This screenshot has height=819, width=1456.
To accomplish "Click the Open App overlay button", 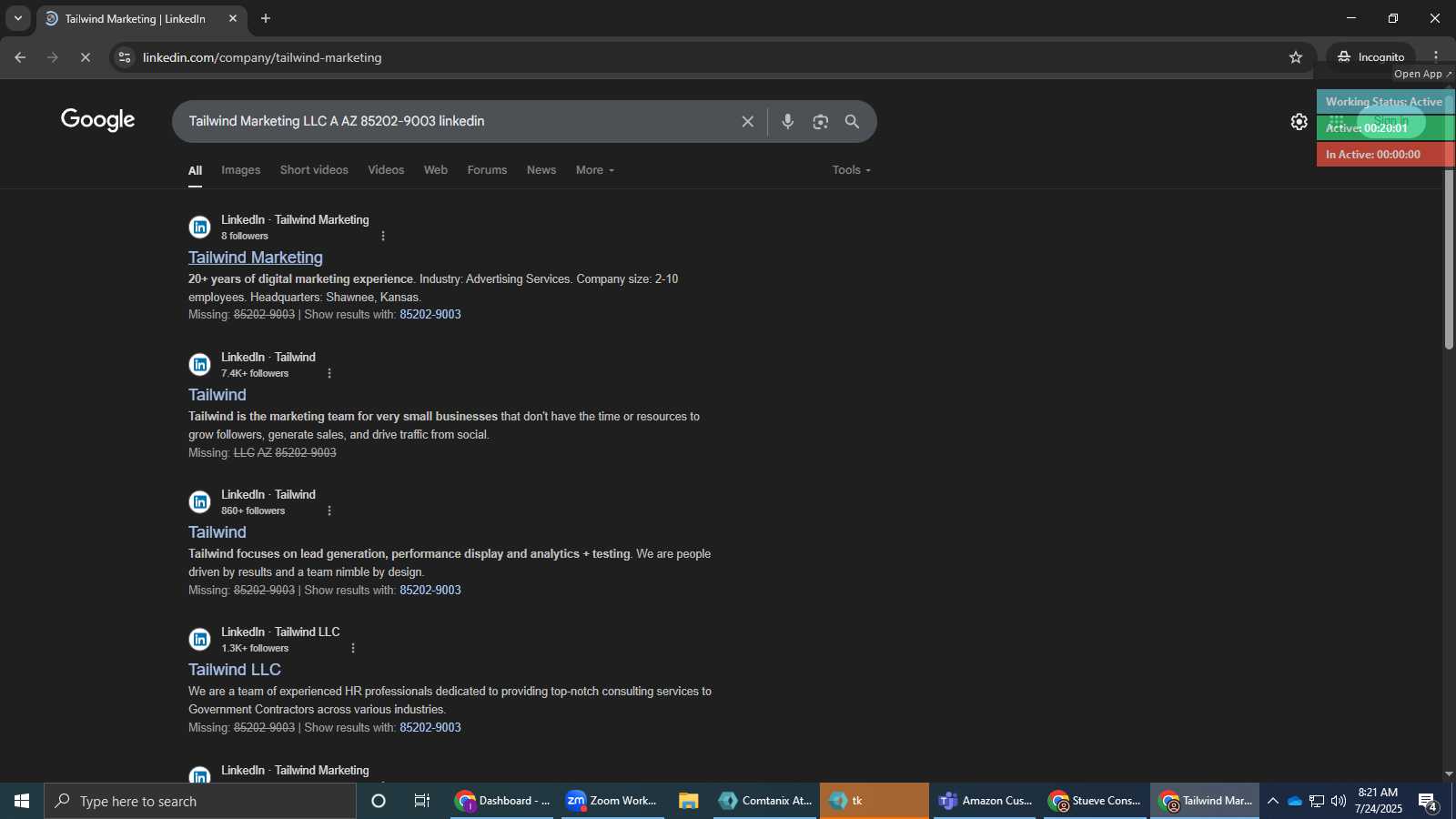I will [1423, 74].
